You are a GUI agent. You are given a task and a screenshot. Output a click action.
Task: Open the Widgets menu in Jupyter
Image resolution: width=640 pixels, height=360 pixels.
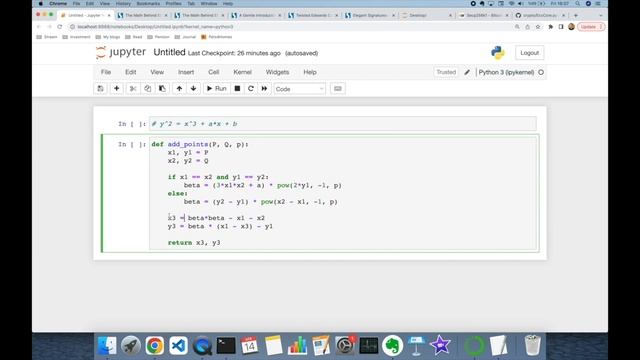(278, 72)
